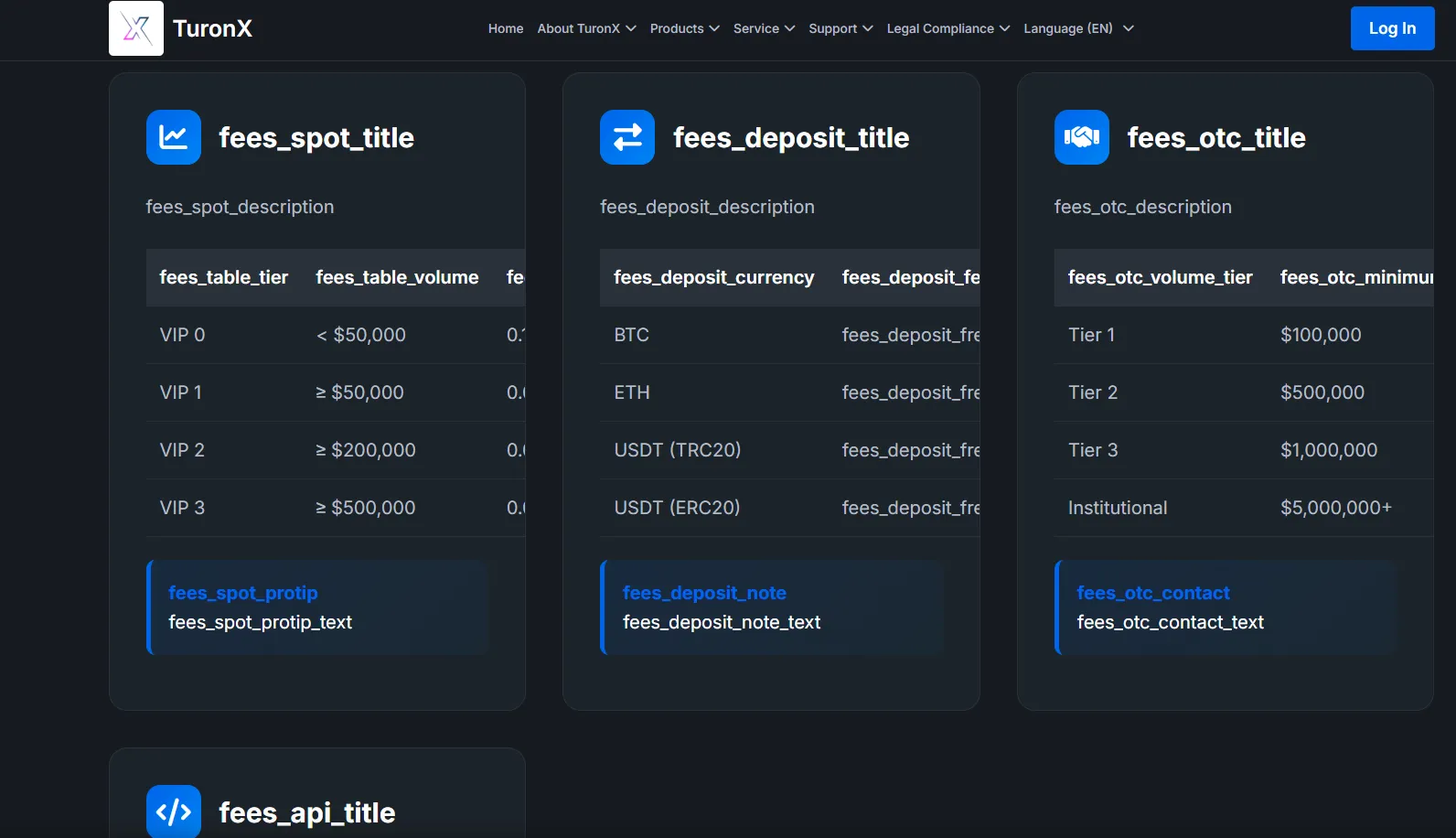Expand the About TuronX dropdown
Viewport: 1456px width, 838px height.
click(x=586, y=28)
